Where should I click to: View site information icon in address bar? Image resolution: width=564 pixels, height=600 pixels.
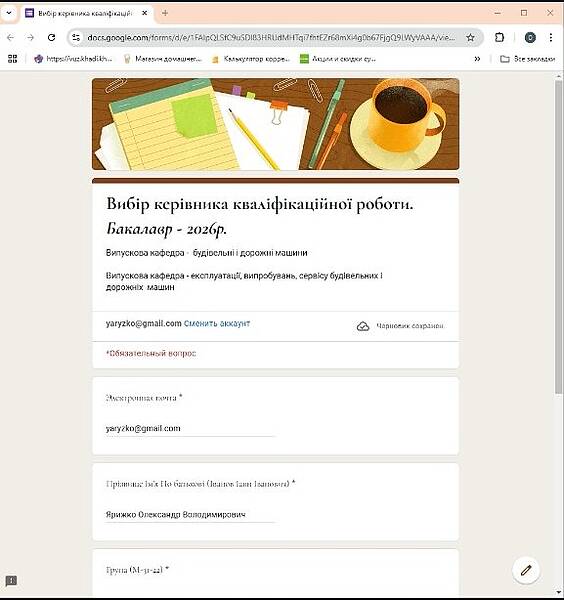point(76,38)
